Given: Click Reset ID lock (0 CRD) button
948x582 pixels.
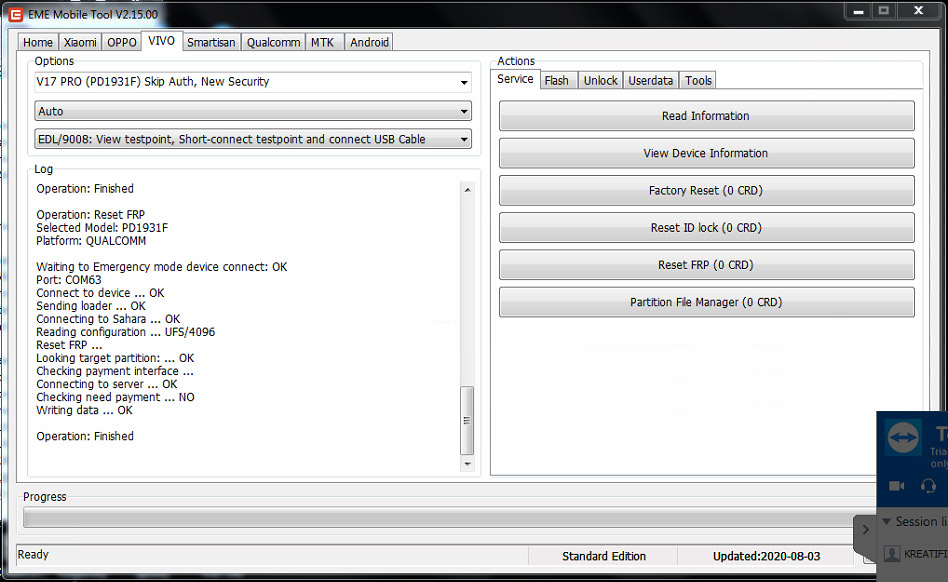Looking at the screenshot, I should click(x=706, y=228).
